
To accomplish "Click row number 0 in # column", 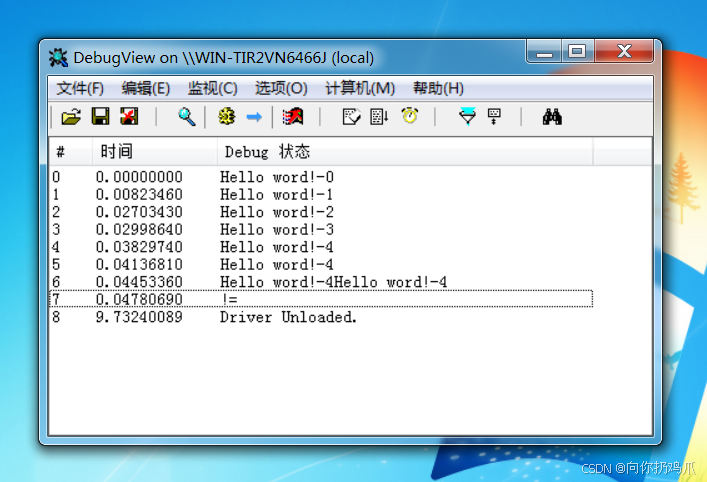I will click(x=56, y=177).
